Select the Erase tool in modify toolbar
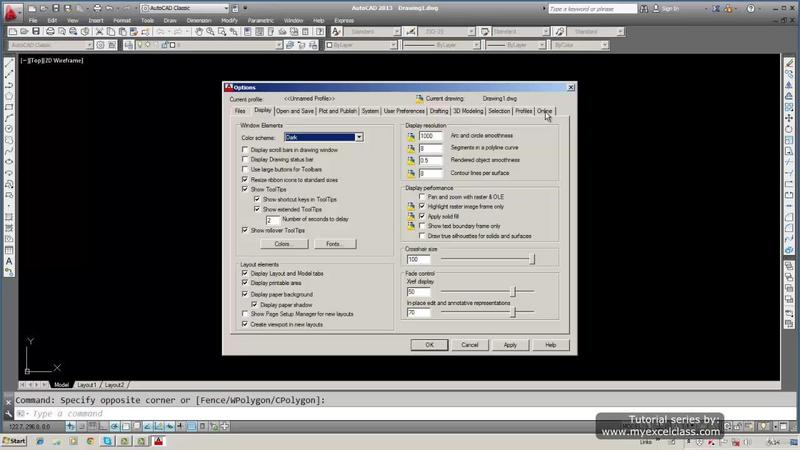The image size is (800, 450). point(789,63)
